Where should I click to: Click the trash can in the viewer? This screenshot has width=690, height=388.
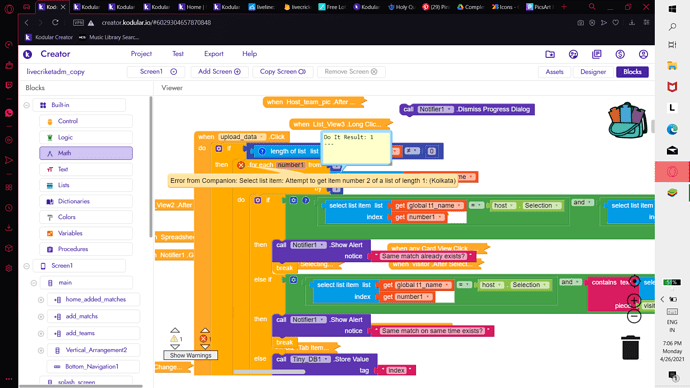coord(631,348)
